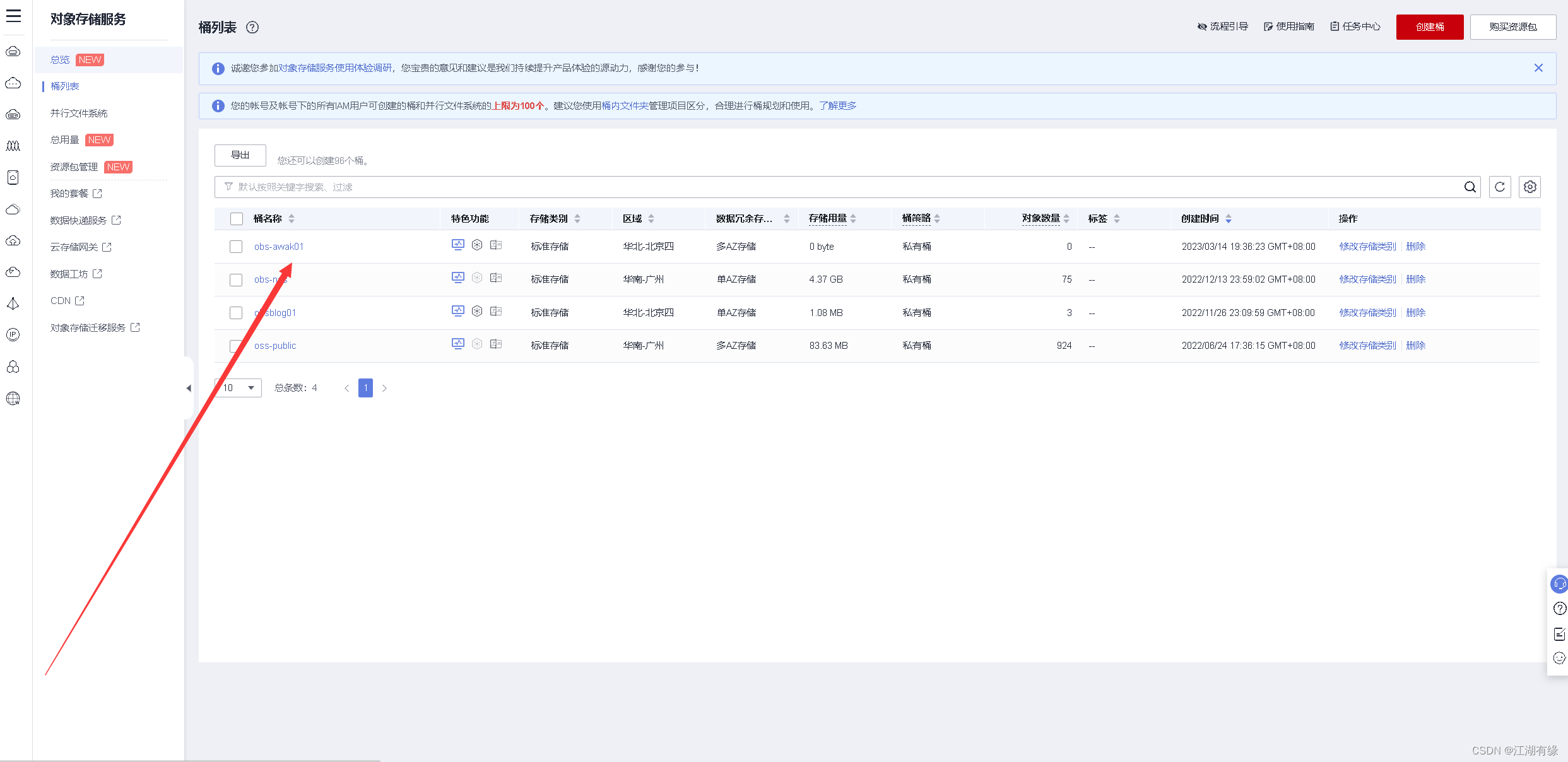Image resolution: width=1568 pixels, height=762 pixels.
Task: Open the oss-public bucket link
Action: 275,346
